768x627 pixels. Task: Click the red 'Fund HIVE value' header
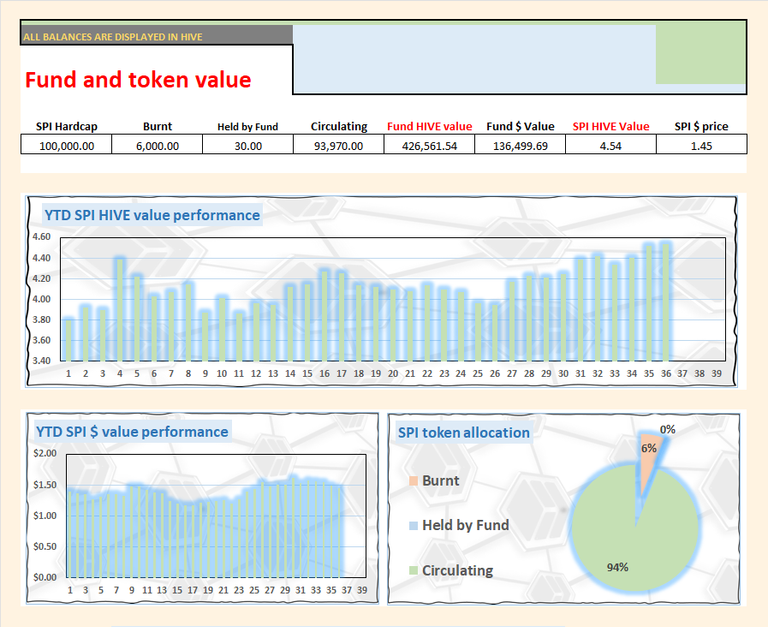pos(430,126)
